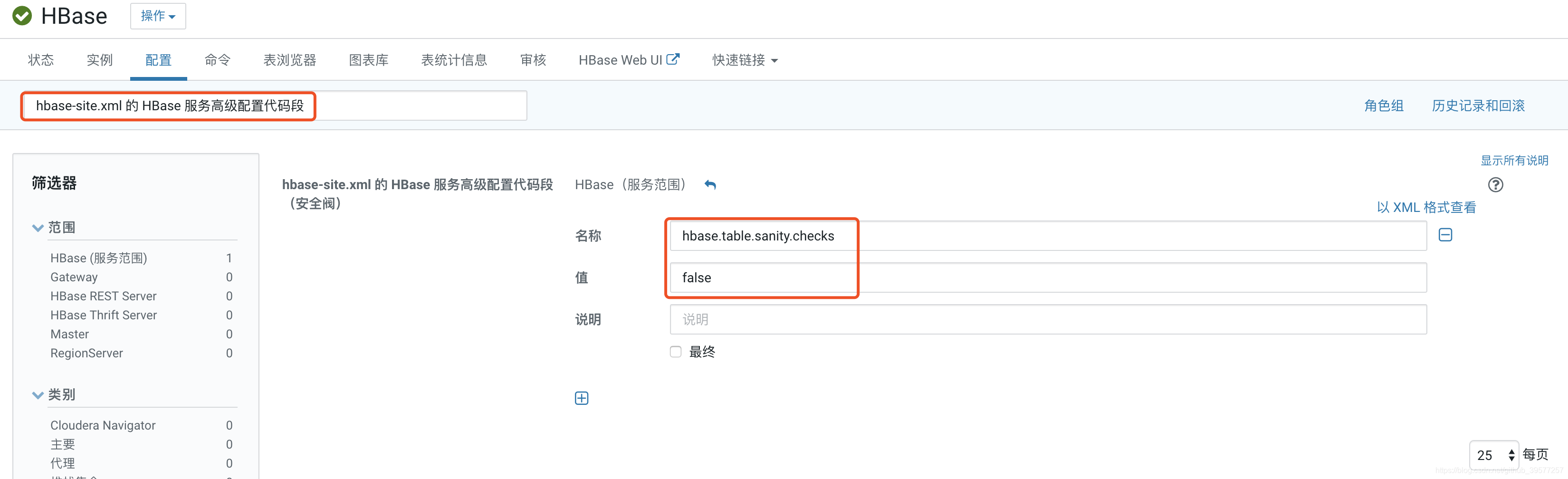Open the 审核 tab
This screenshot has height=479, width=1568.
pos(533,60)
